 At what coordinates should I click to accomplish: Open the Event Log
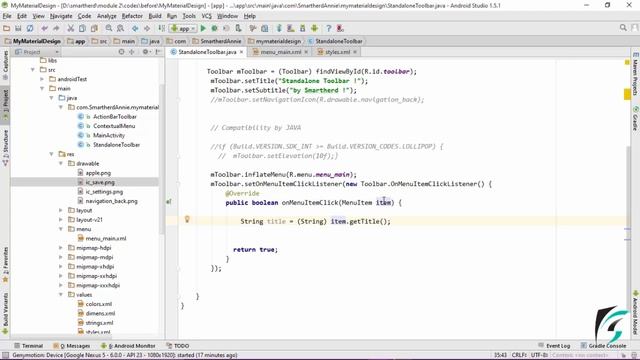554,346
